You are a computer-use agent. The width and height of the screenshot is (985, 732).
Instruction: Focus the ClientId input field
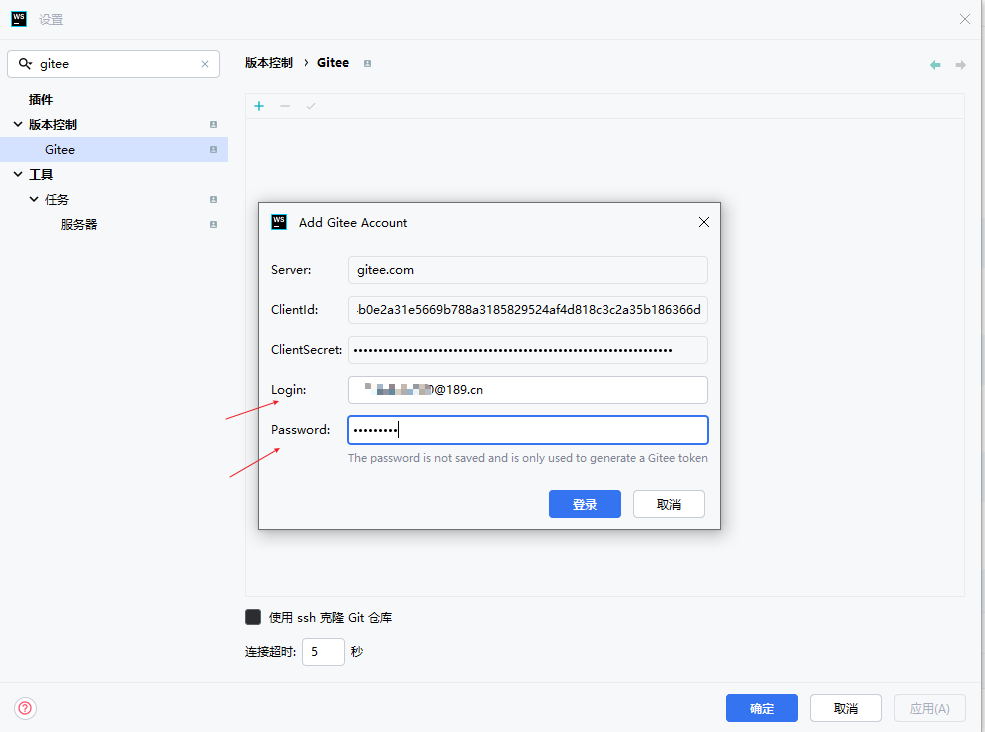coord(528,310)
